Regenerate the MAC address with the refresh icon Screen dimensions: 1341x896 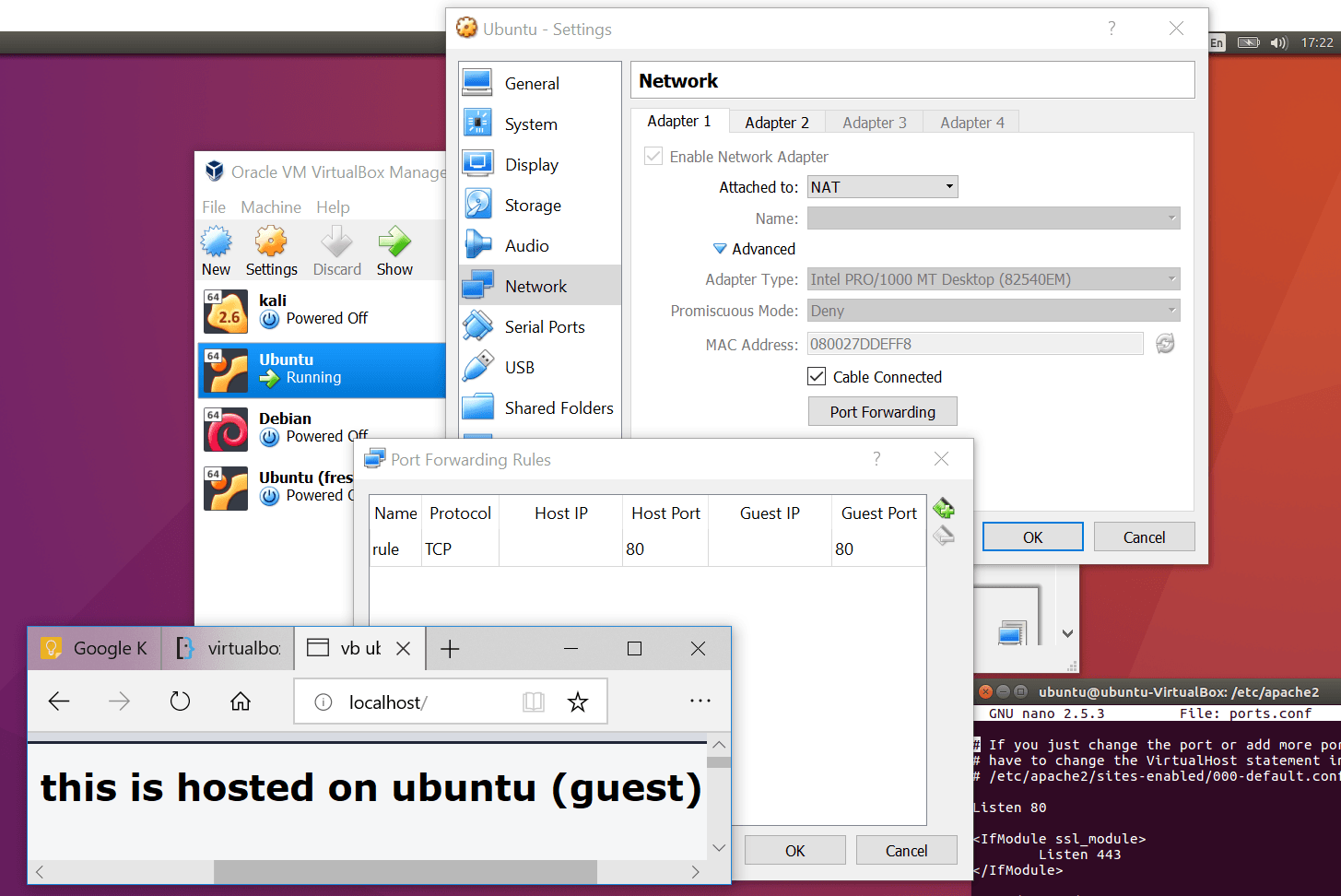[1165, 344]
